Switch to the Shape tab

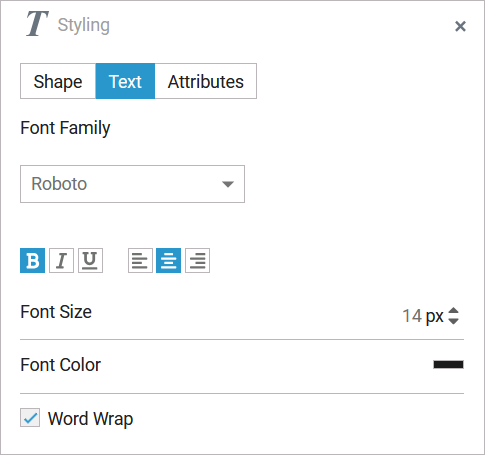tap(58, 81)
